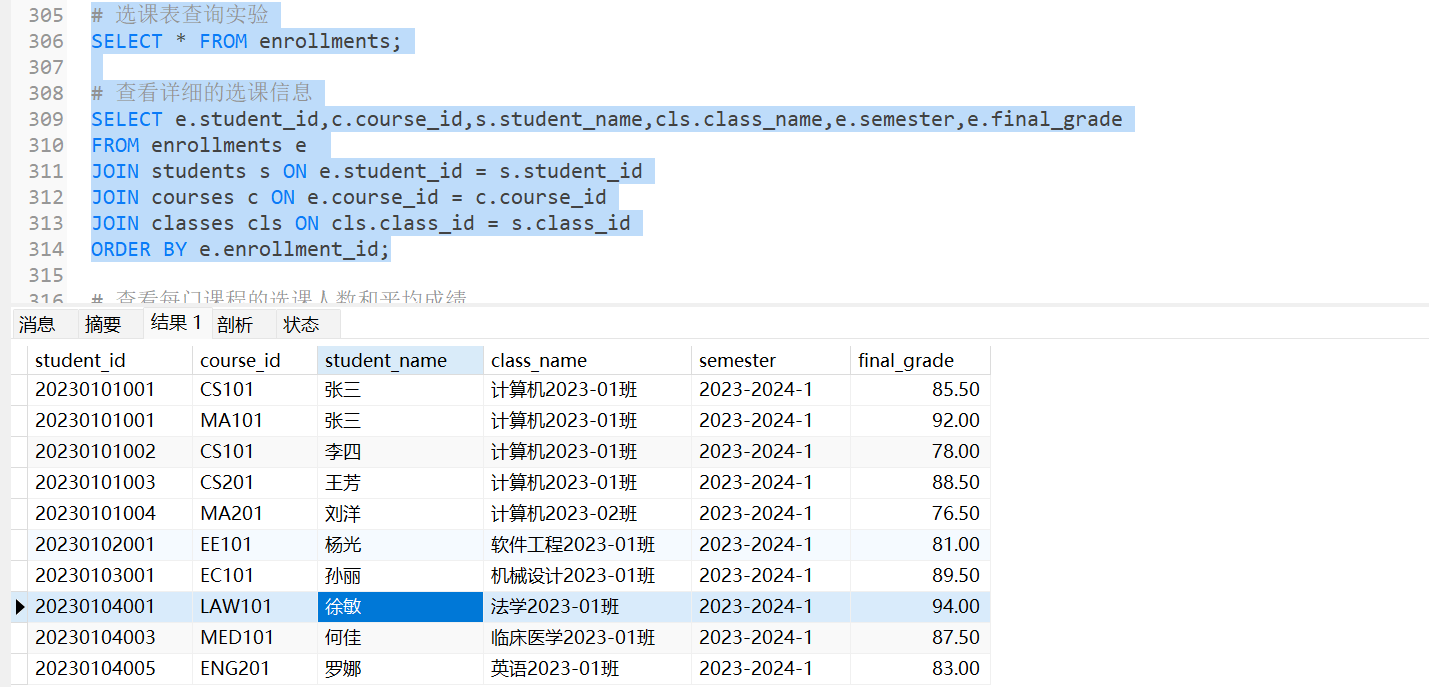Click the student_name column header
This screenshot has height=687, width=1429.
400,360
